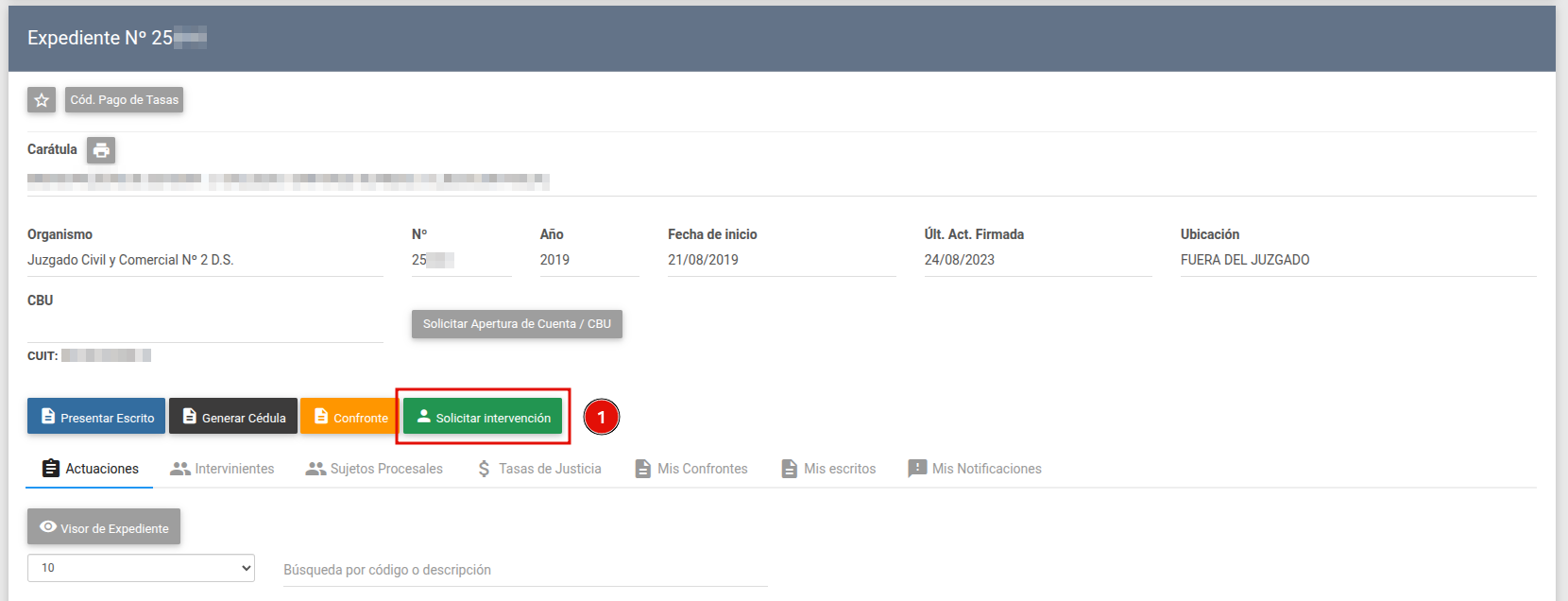Switch to the Intervinientes tab
This screenshot has height=601, width=1568.
222,469
